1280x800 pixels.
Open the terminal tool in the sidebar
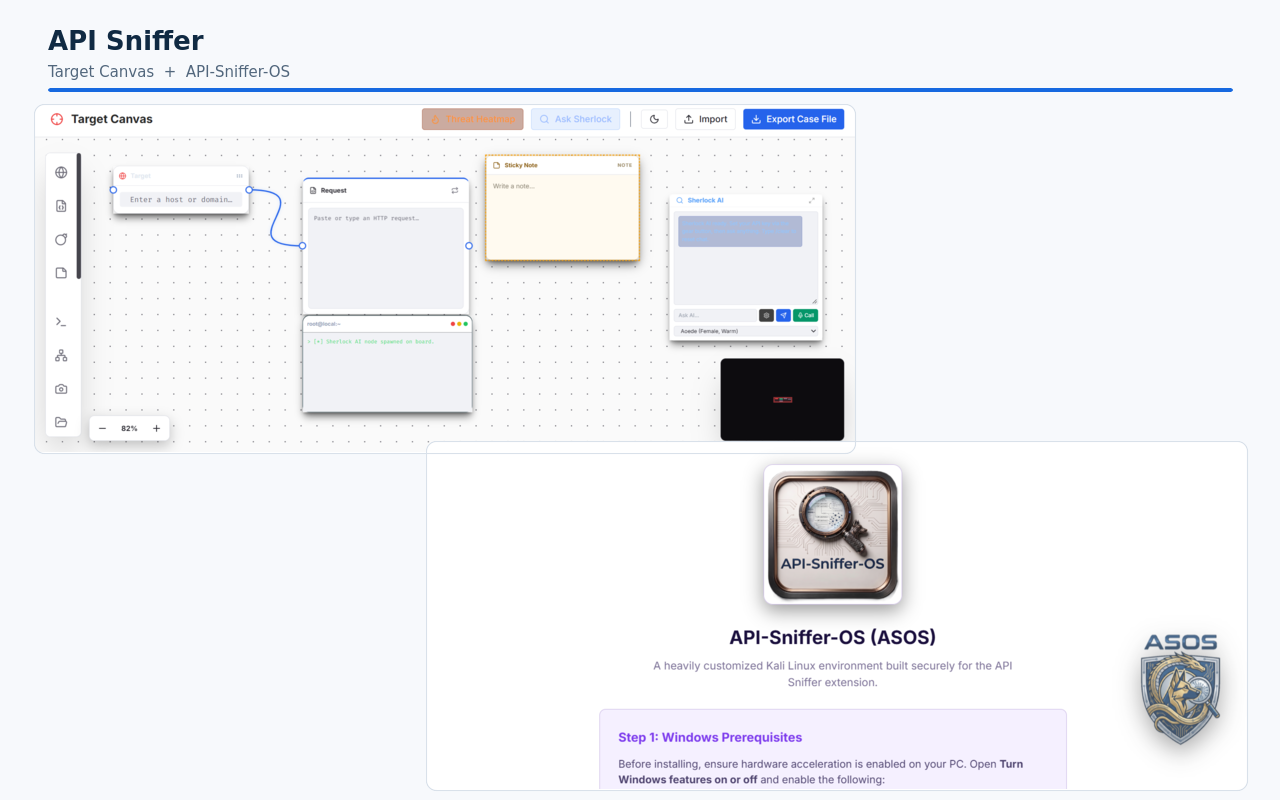click(61, 321)
